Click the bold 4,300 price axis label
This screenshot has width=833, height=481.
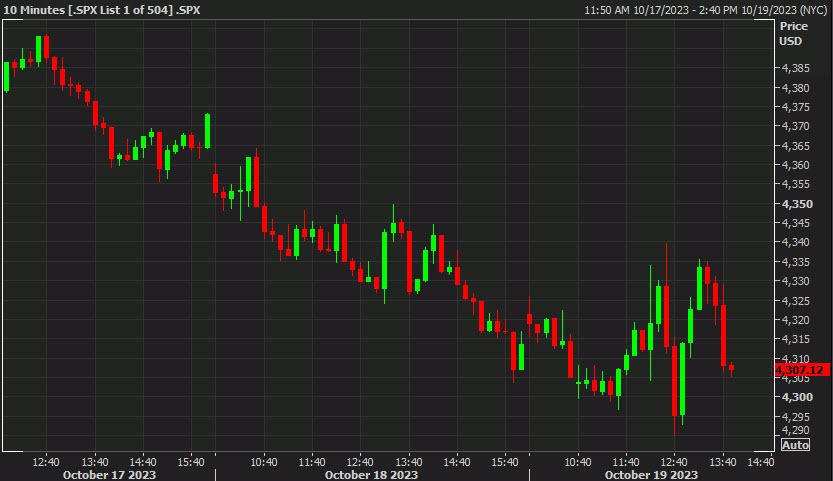pyautogui.click(x=797, y=397)
